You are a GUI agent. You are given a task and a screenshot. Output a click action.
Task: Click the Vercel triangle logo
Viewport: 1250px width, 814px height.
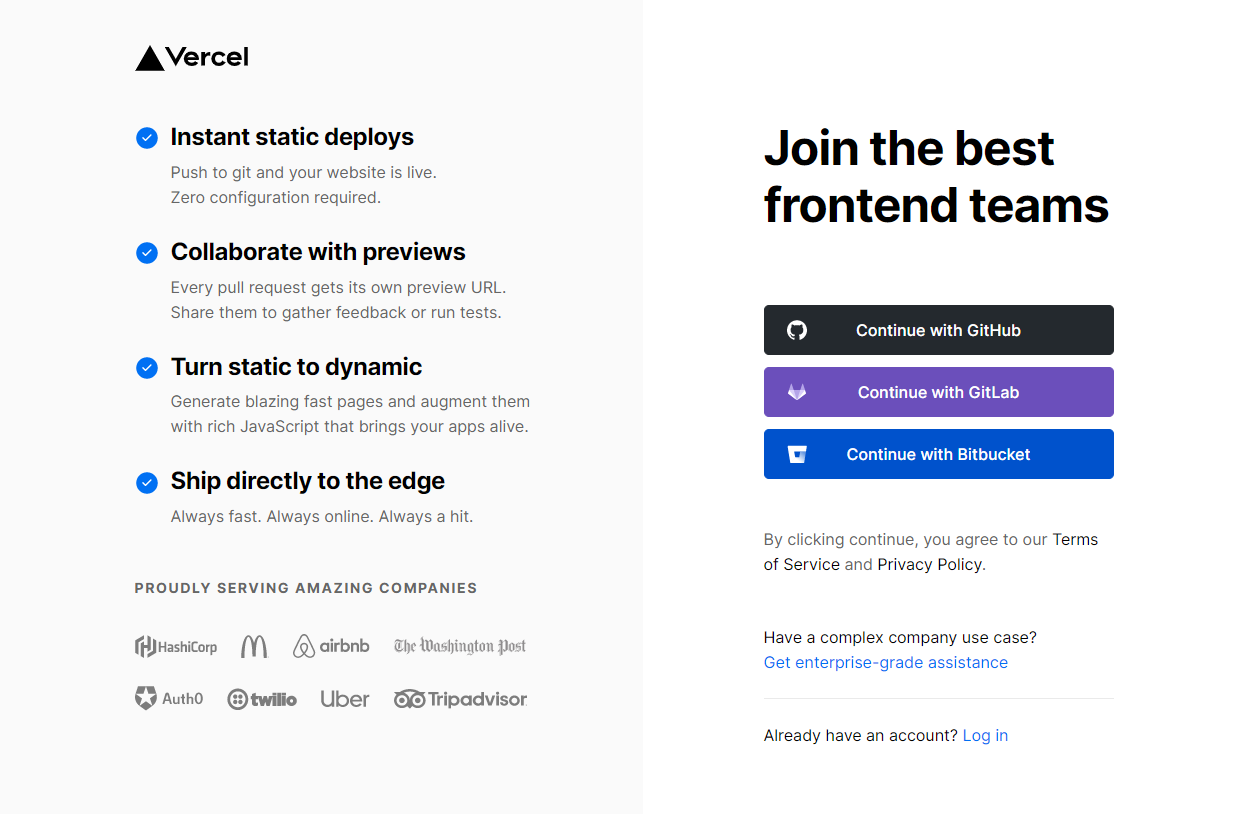(x=149, y=58)
